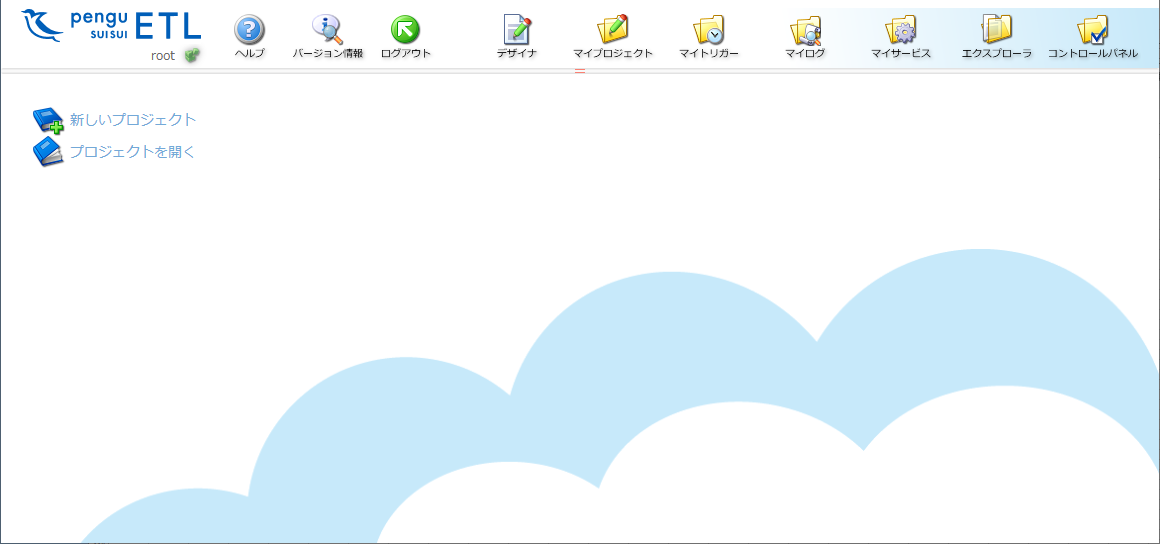Open the コントロールパネル checkmark folder icon
This screenshot has height=544, width=1160.
pos(1092,30)
